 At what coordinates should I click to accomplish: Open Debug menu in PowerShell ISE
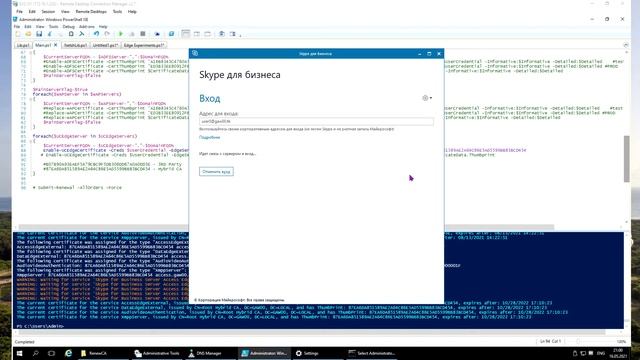69,27
